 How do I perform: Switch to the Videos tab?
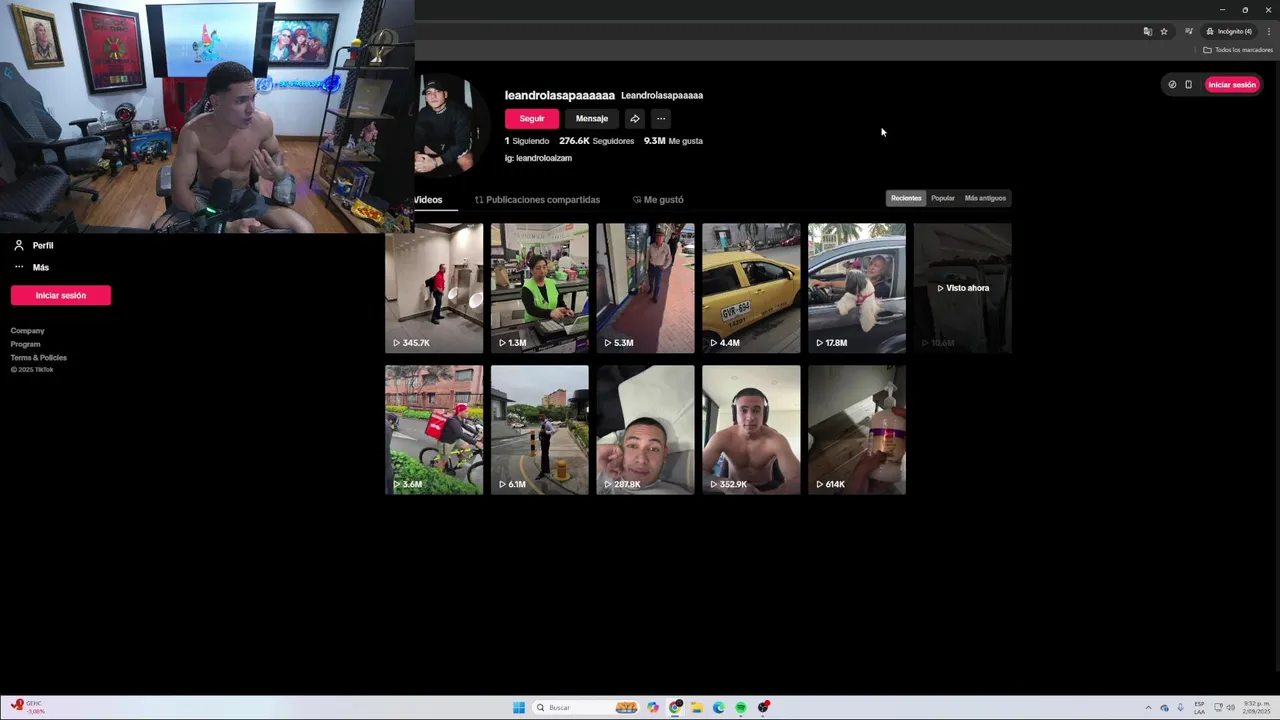428,200
